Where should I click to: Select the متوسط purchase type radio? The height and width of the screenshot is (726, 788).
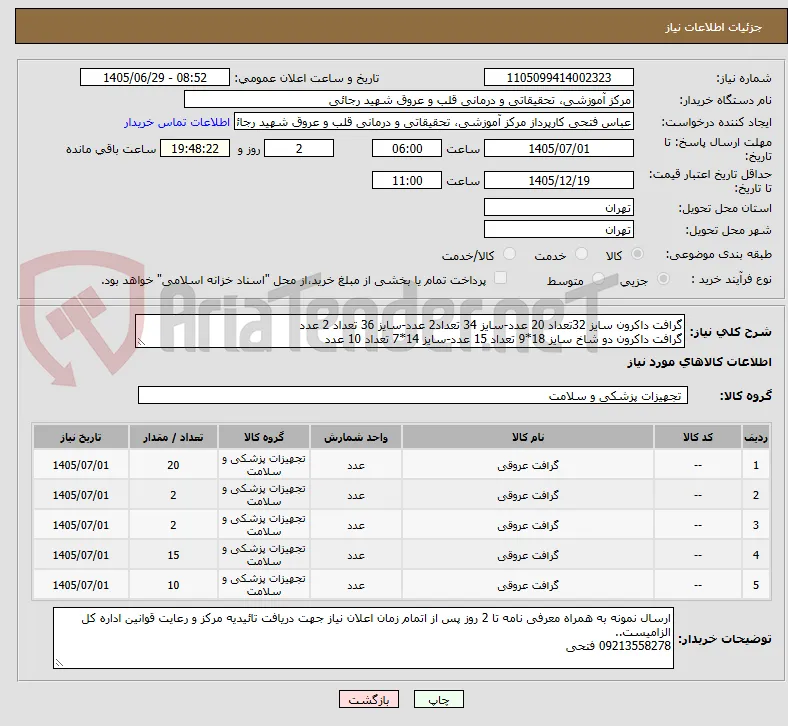(x=598, y=279)
